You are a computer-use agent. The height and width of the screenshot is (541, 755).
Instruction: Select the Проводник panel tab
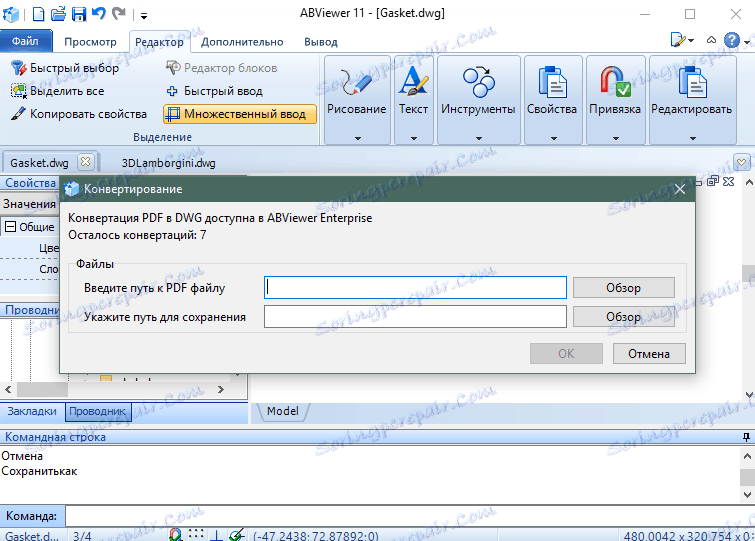(98, 412)
